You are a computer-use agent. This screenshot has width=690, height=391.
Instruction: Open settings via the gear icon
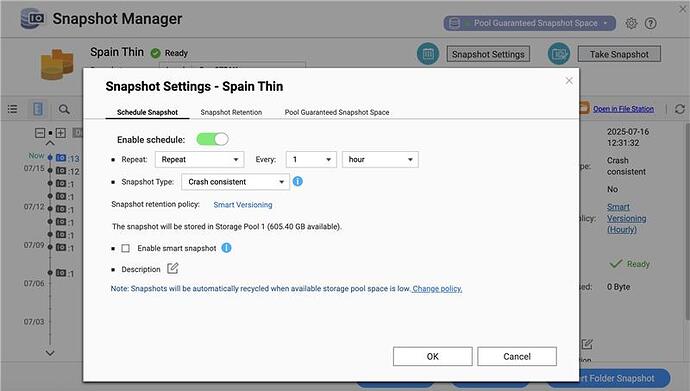click(631, 23)
